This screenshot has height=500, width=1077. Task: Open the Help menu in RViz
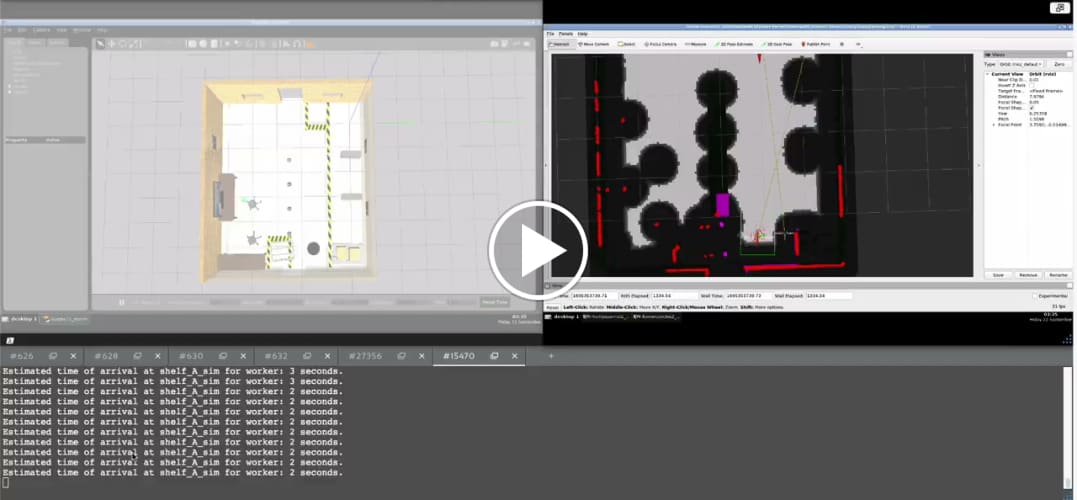(x=582, y=34)
